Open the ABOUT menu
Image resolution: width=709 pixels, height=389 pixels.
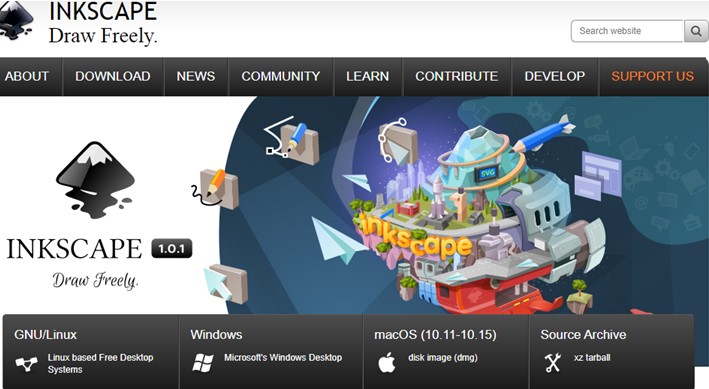click(27, 76)
